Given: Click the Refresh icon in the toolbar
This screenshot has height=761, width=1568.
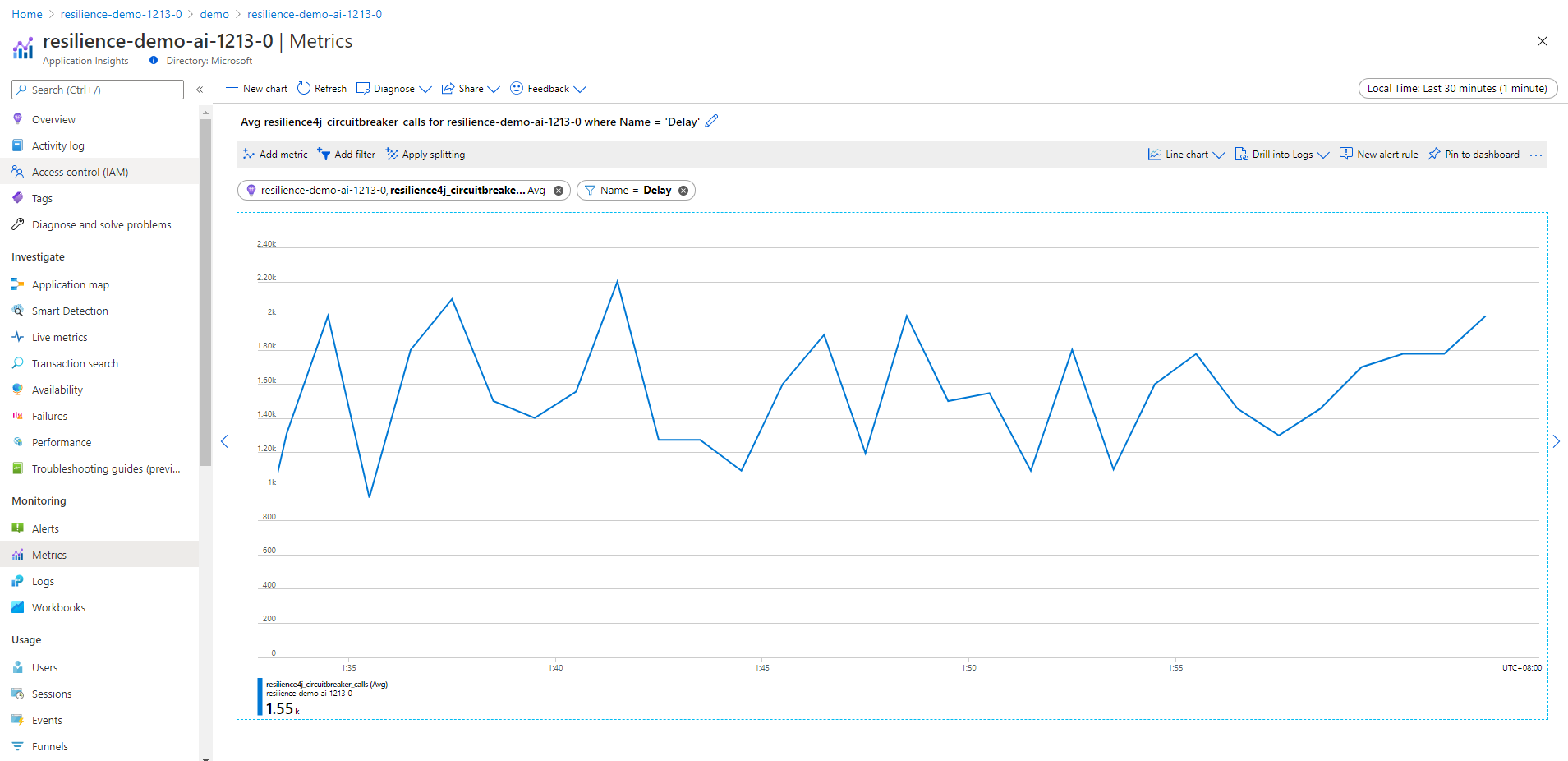Looking at the screenshot, I should point(304,89).
